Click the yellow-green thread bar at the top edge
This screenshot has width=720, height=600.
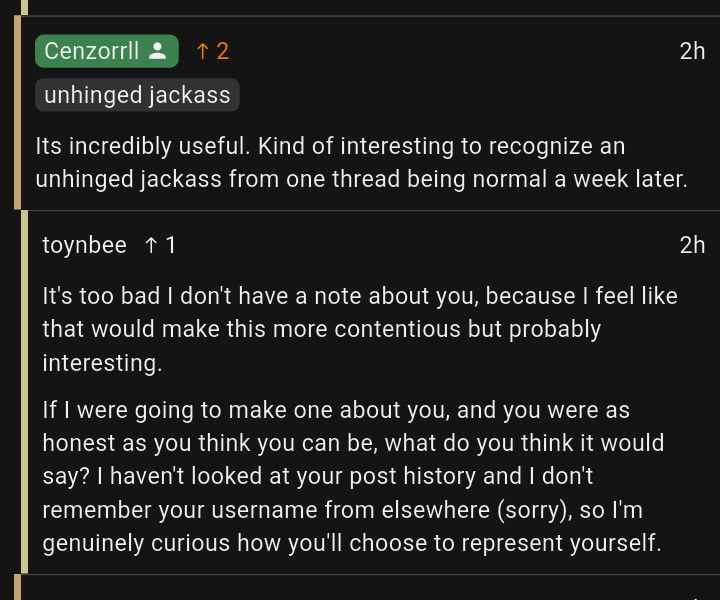tap(24, 7)
